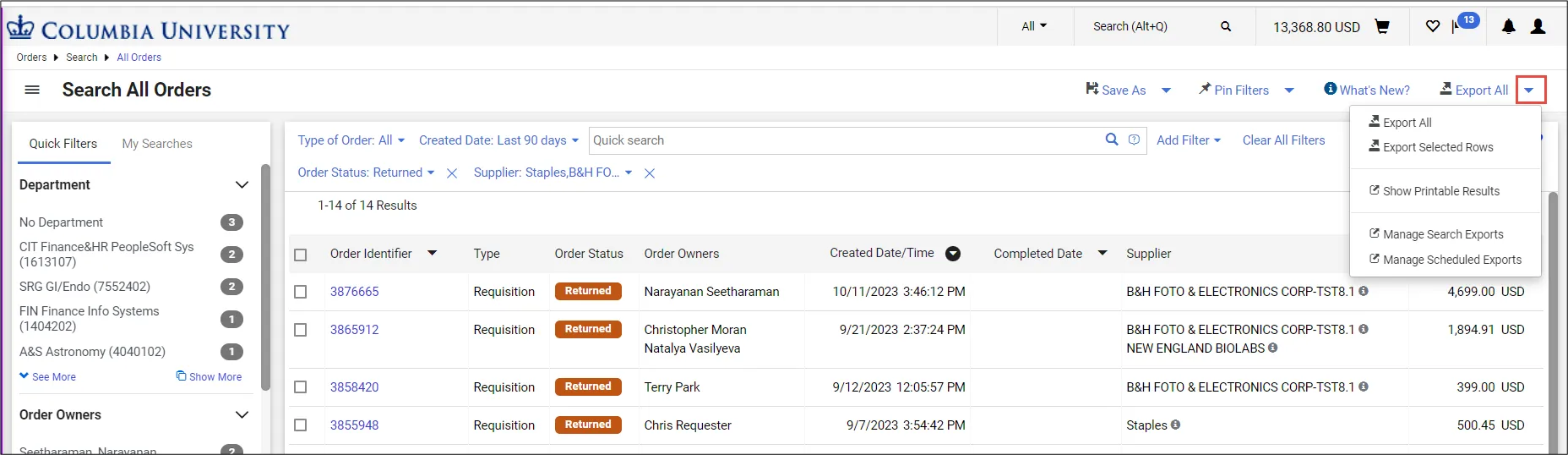The width and height of the screenshot is (1568, 455).
Task: Click Pin Filters button
Action: click(1233, 90)
